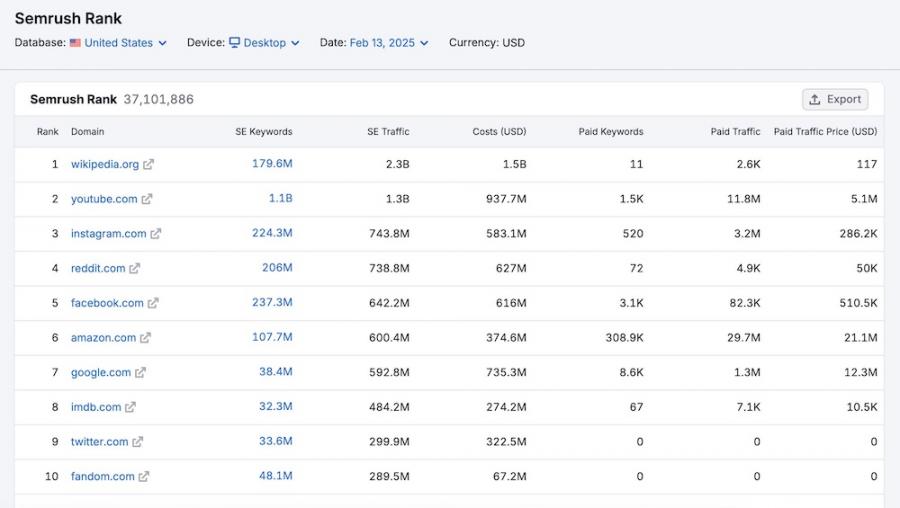Screen dimensions: 900x508
Task: Click the Costs (USD) column header
Action: 499,131
